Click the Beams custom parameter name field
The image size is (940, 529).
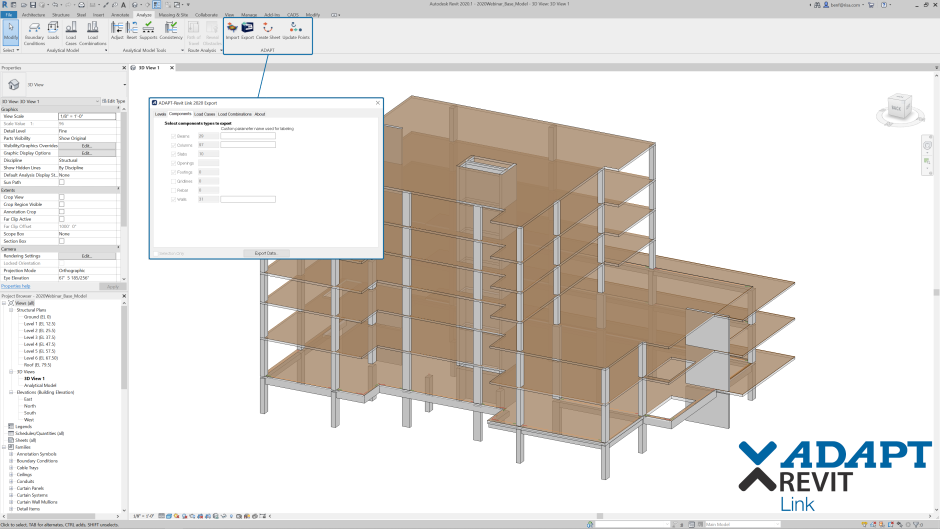[247, 135]
